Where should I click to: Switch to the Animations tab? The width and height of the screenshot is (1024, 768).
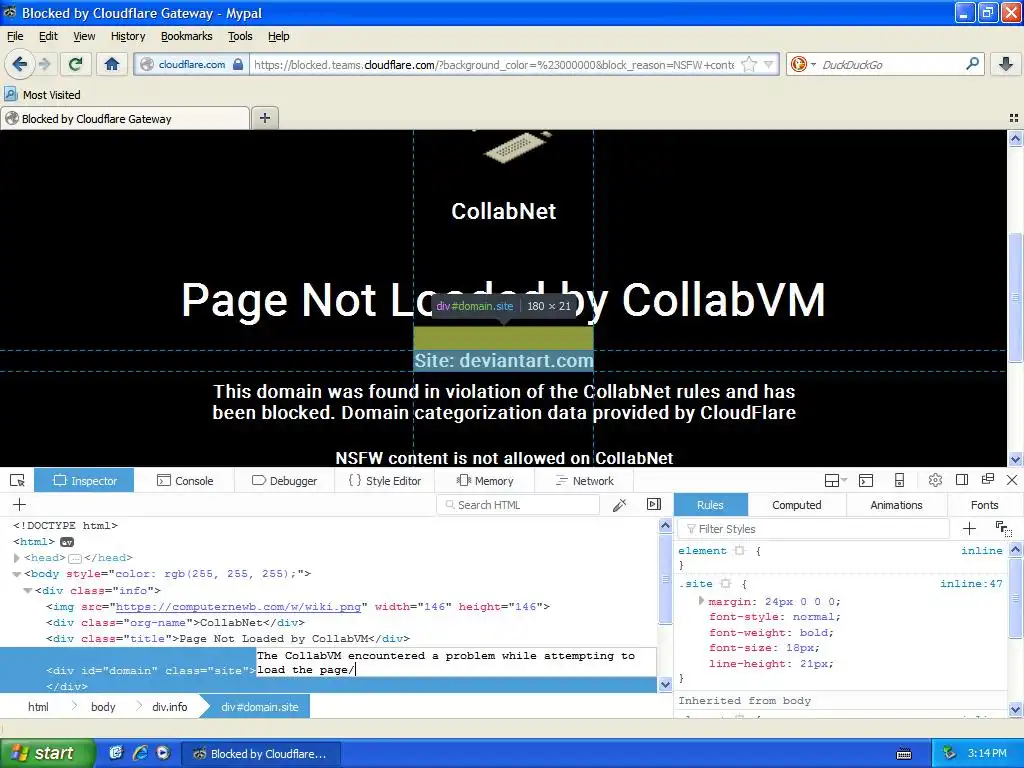tap(896, 505)
